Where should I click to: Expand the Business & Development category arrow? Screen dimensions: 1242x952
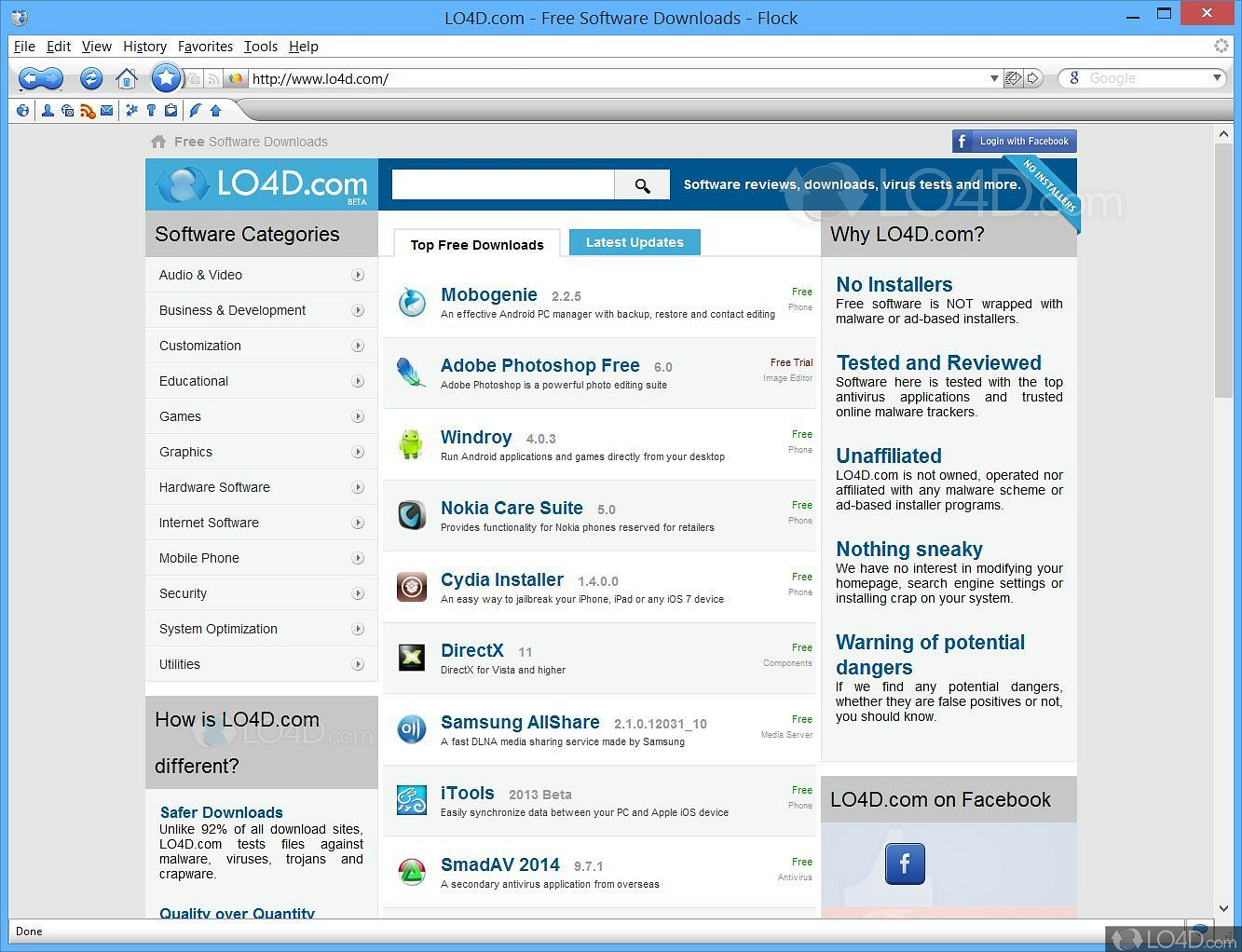pos(358,310)
